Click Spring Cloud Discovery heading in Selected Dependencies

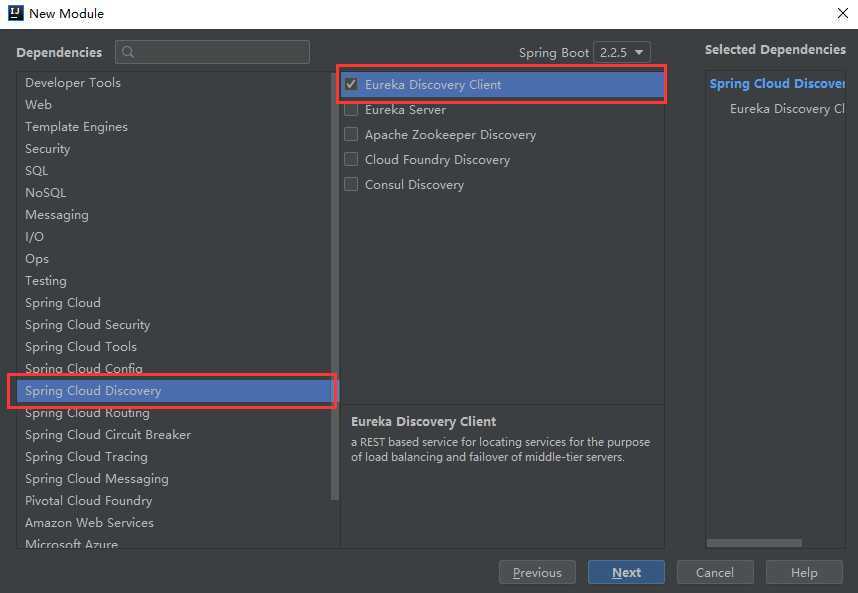(777, 84)
